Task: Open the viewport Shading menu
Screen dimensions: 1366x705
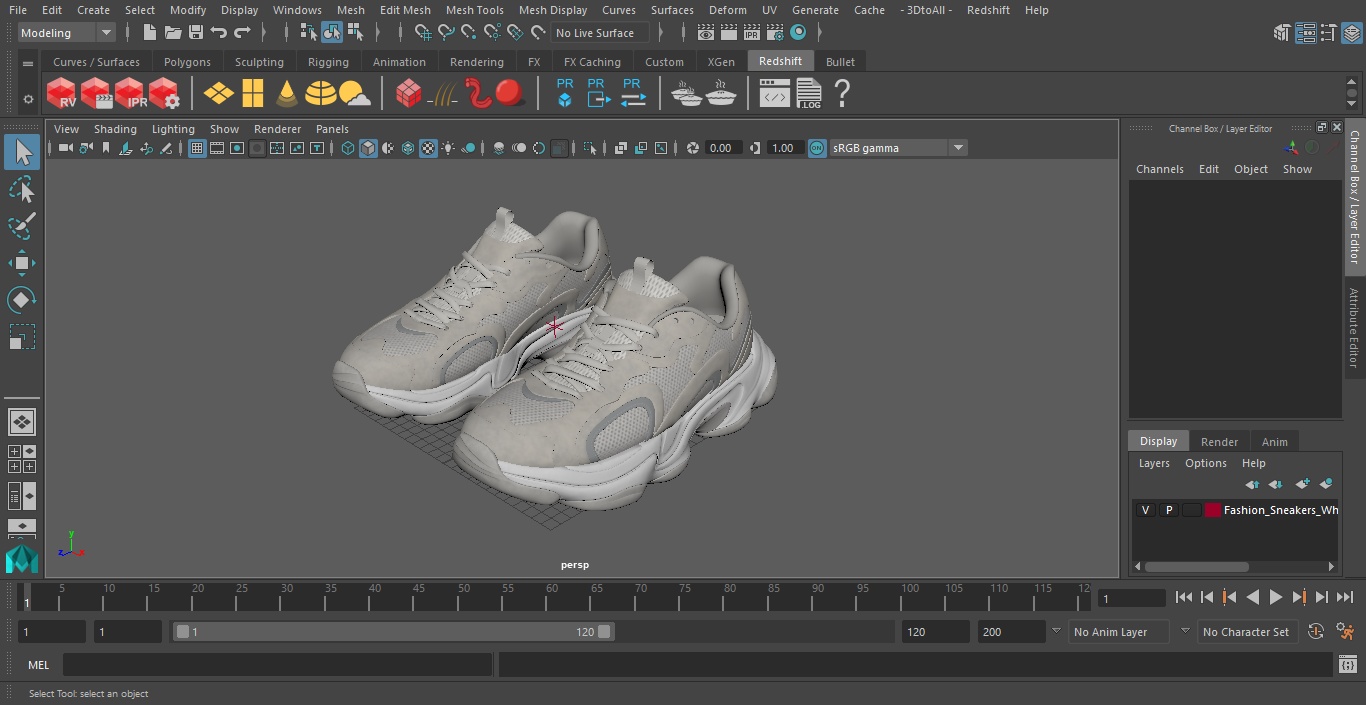Action: [x=115, y=129]
